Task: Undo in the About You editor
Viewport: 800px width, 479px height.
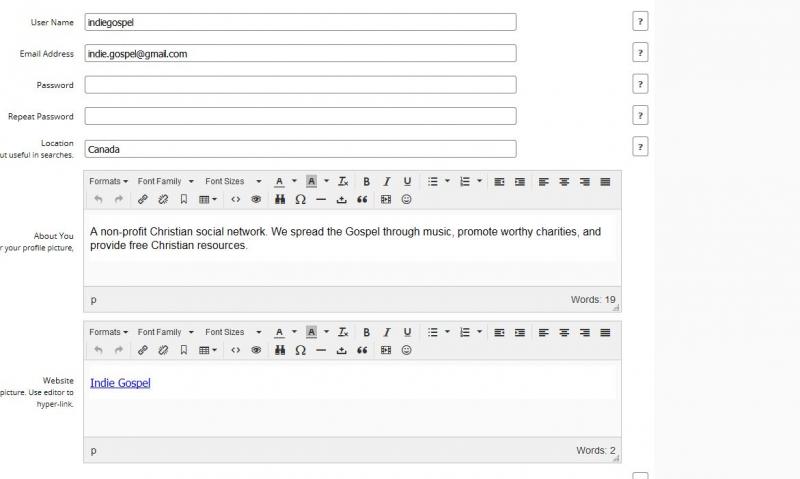Action: click(98, 199)
